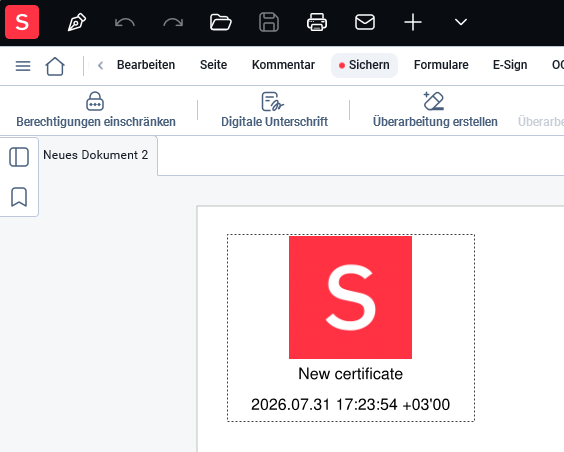
Task: Click Digitale Unterschrift signature icon
Action: tap(272, 101)
